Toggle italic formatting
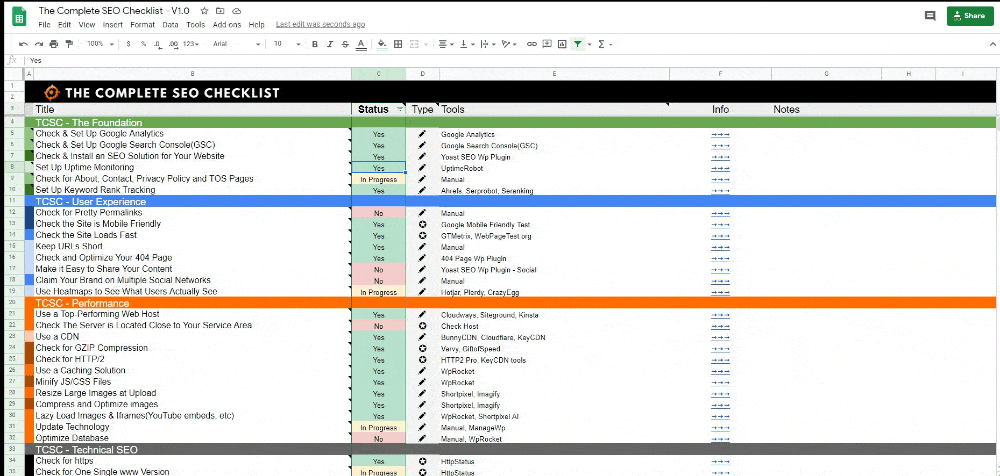The image size is (1000, 476). coord(330,44)
